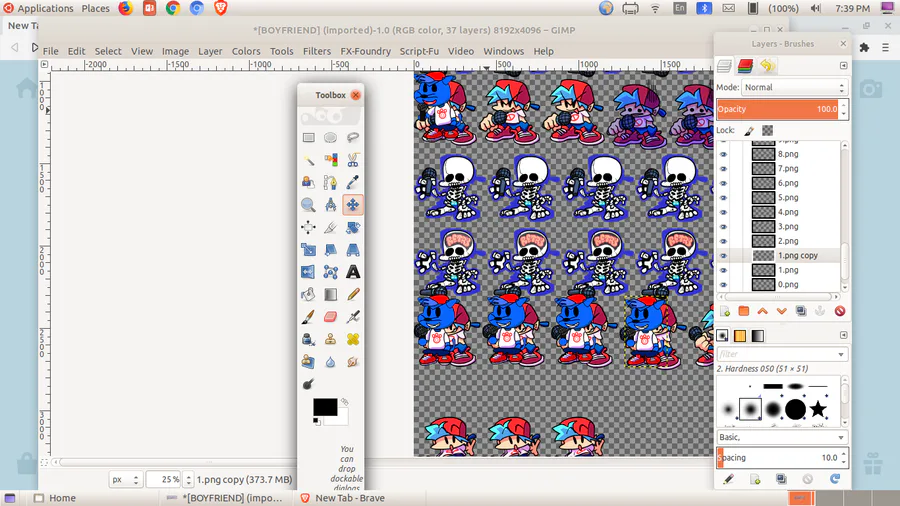Hide the 3.png layer
The width and height of the screenshot is (900, 506).
723,227
